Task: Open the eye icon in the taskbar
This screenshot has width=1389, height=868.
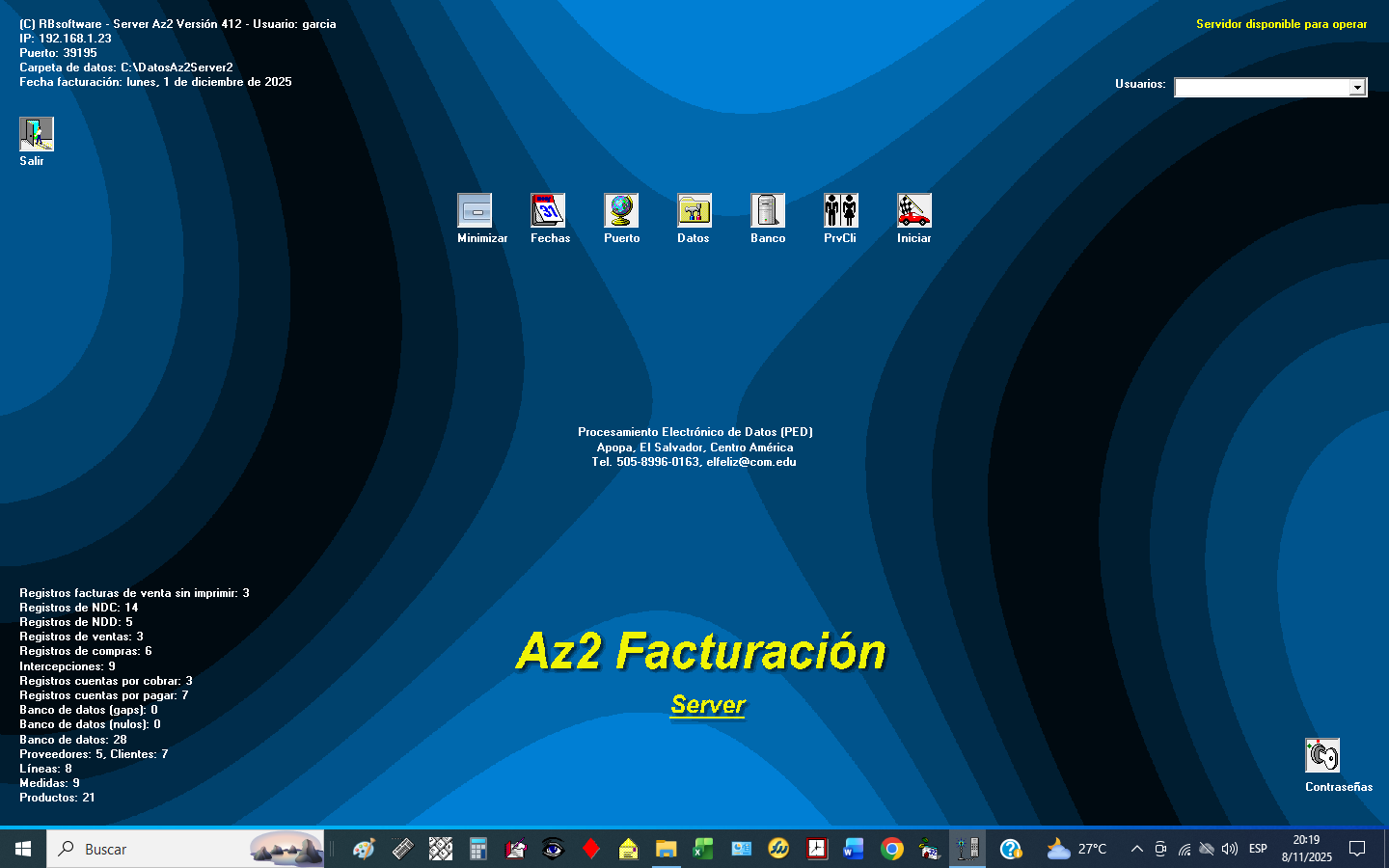Action: pos(553,849)
